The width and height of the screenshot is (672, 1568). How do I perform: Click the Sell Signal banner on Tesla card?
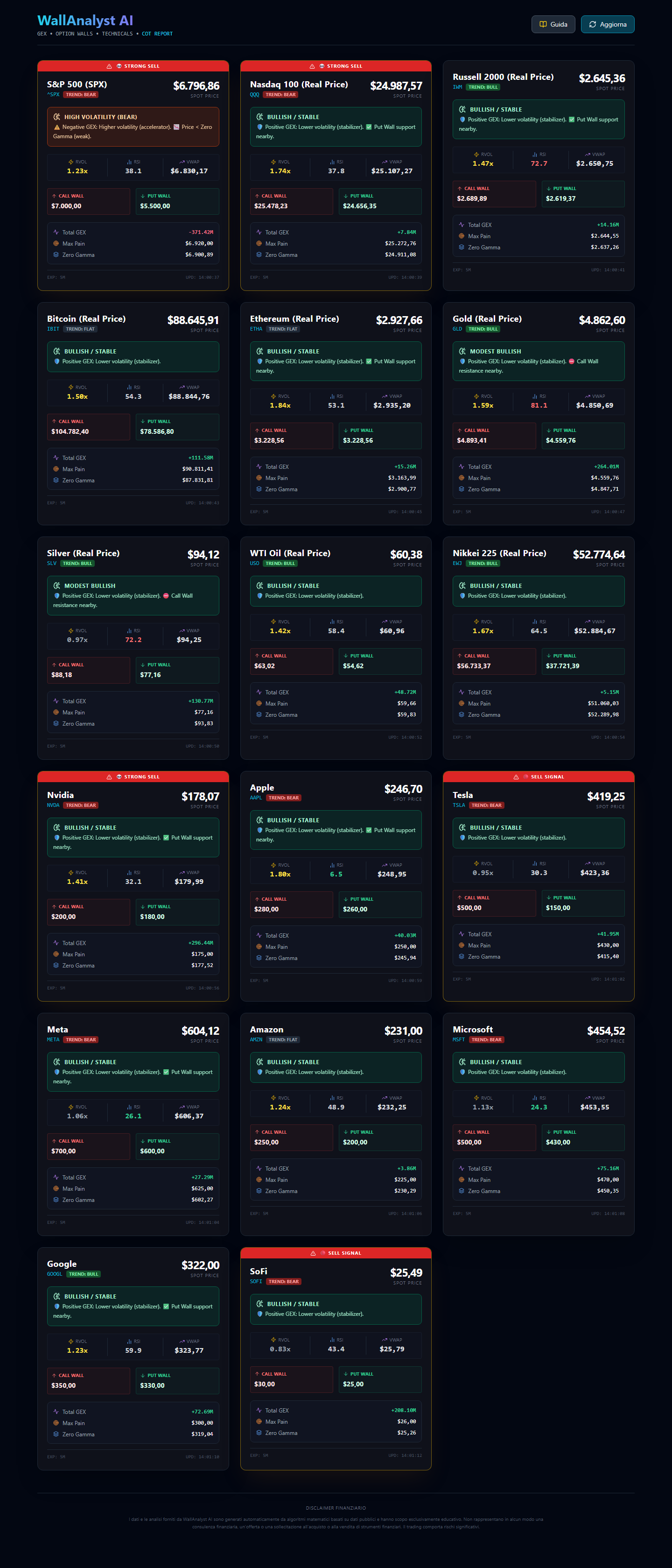[x=538, y=777]
